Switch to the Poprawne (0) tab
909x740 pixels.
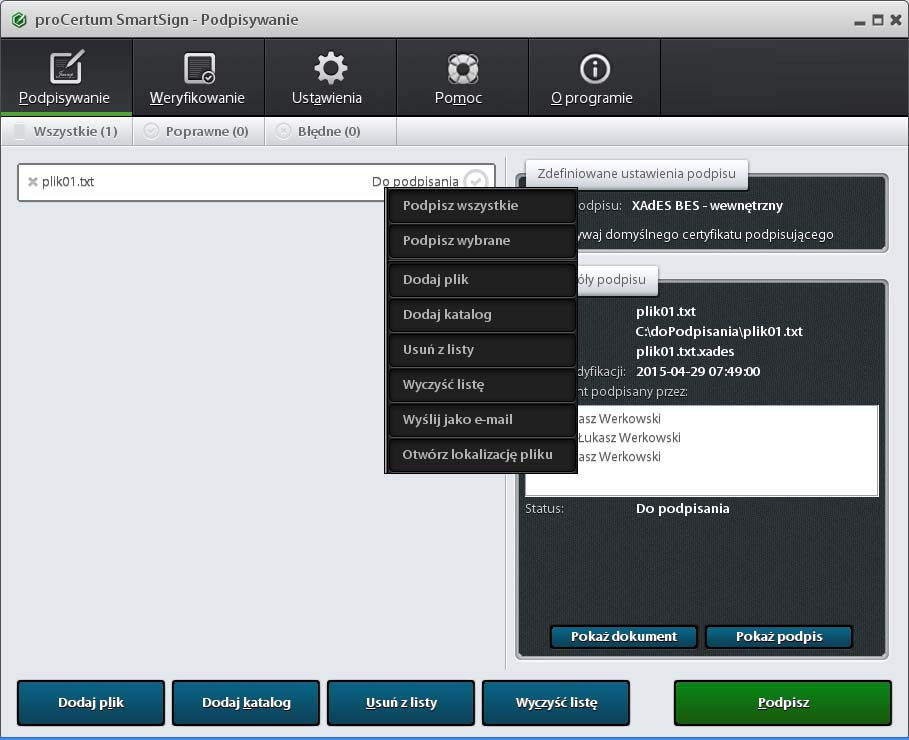(198, 132)
